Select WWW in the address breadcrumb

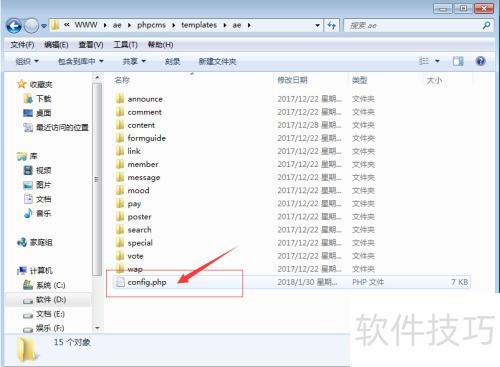pos(86,25)
